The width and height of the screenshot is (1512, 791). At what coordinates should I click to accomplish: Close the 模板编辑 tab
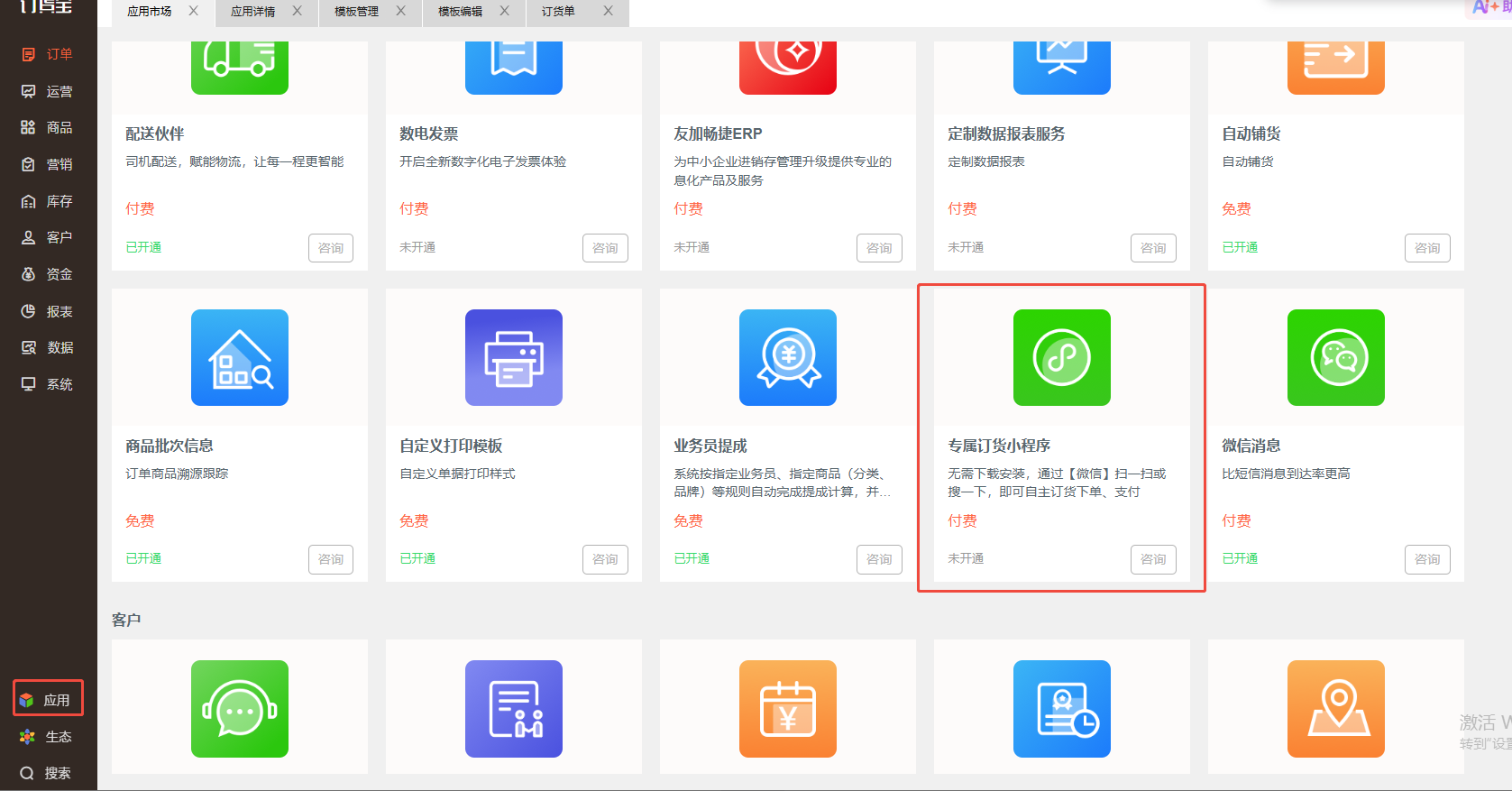point(505,11)
